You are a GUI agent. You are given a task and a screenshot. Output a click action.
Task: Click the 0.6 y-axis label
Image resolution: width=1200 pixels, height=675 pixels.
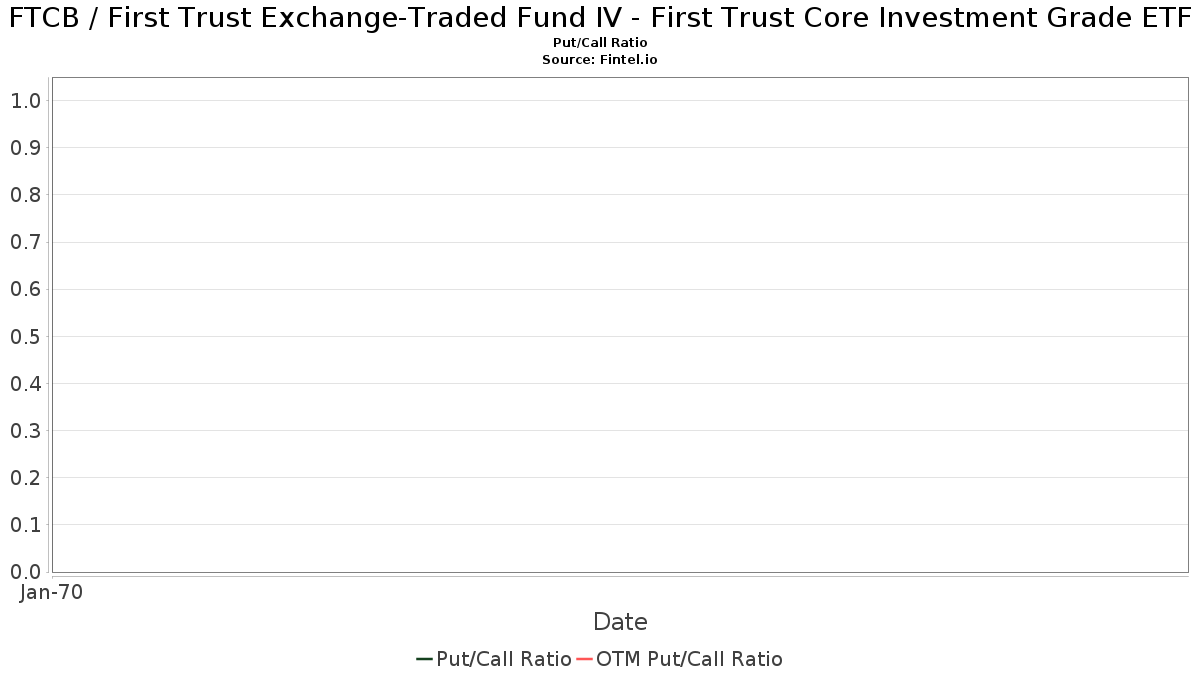click(x=25, y=289)
